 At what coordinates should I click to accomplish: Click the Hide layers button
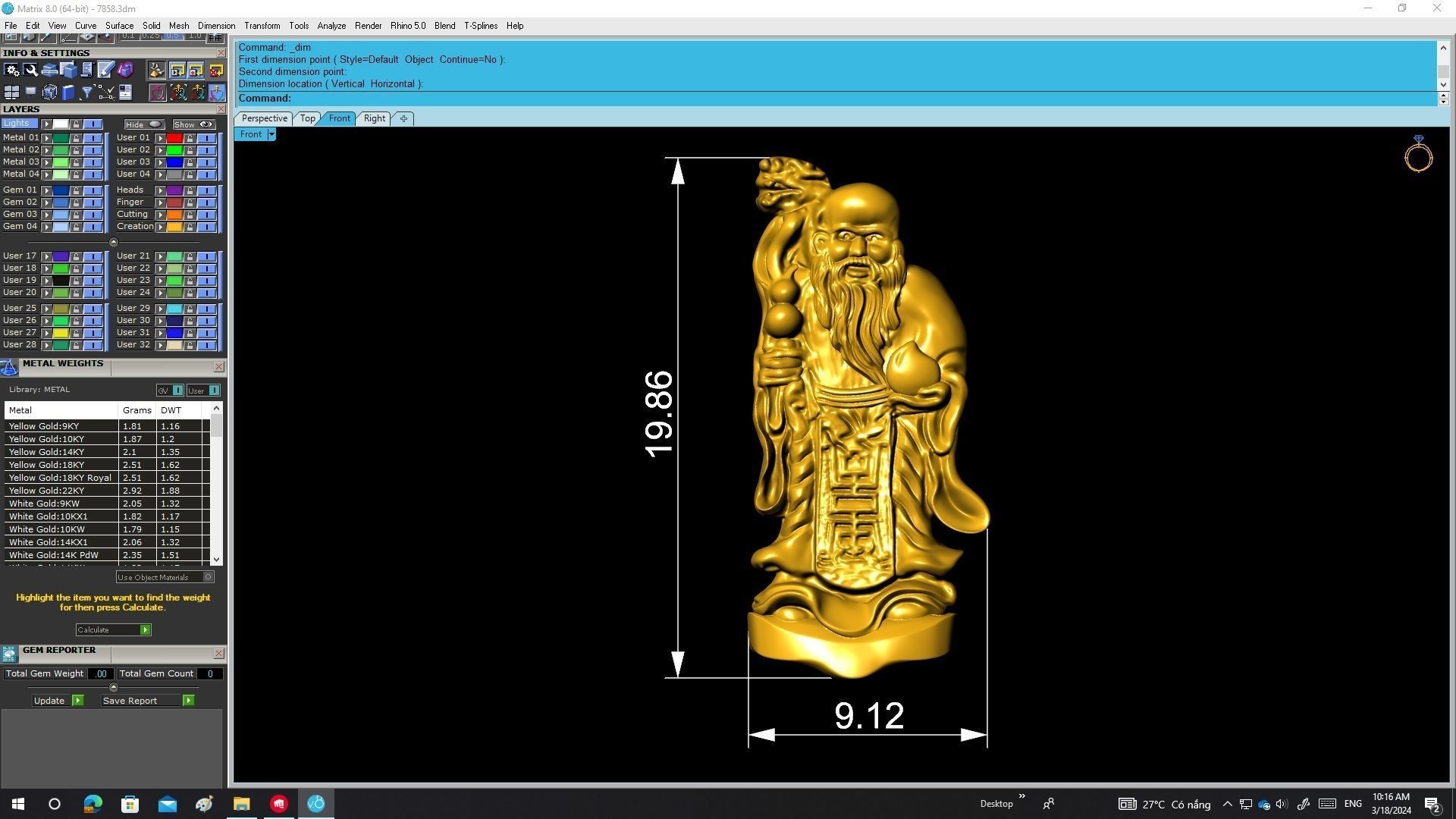coord(144,124)
